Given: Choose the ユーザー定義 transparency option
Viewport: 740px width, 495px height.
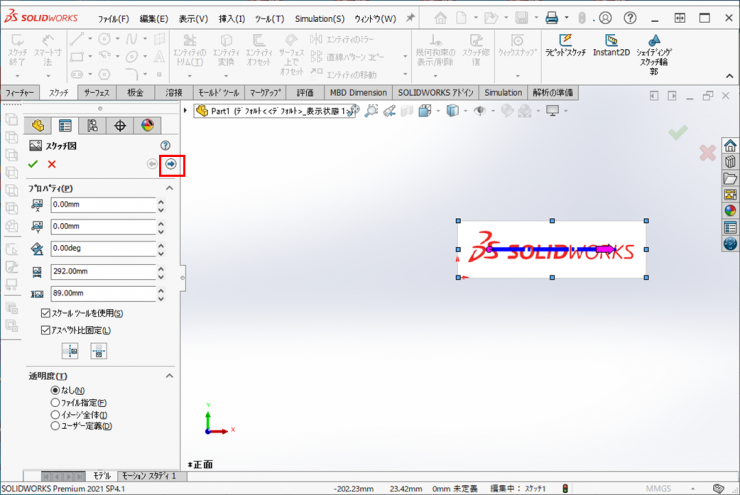Looking at the screenshot, I should point(55,426).
